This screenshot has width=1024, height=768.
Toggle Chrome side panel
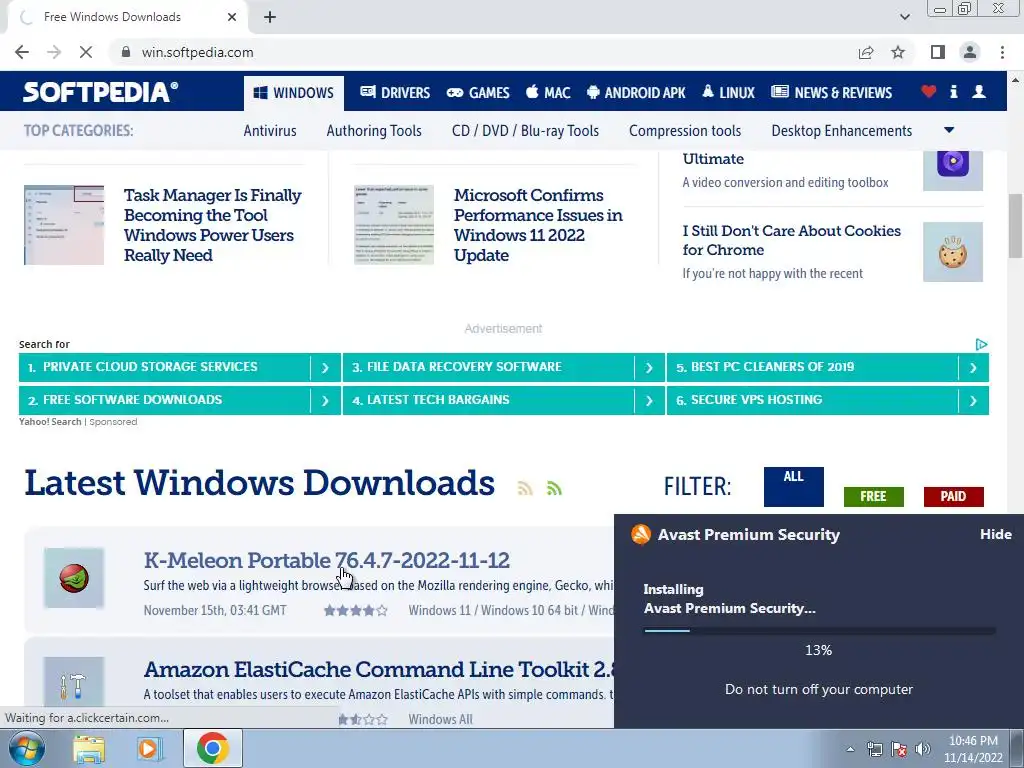click(x=938, y=52)
